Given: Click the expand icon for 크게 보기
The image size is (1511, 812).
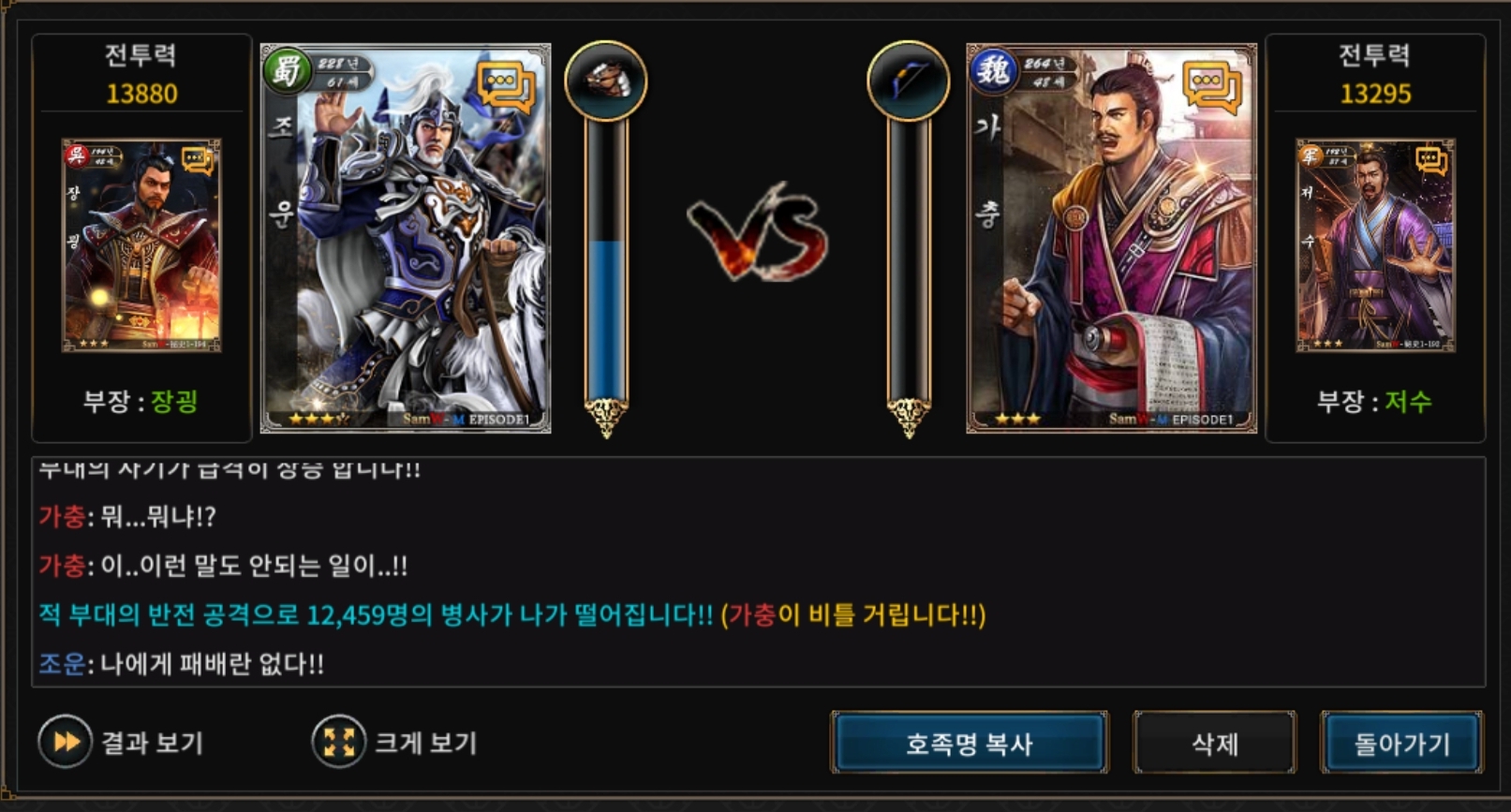Looking at the screenshot, I should click(x=338, y=742).
